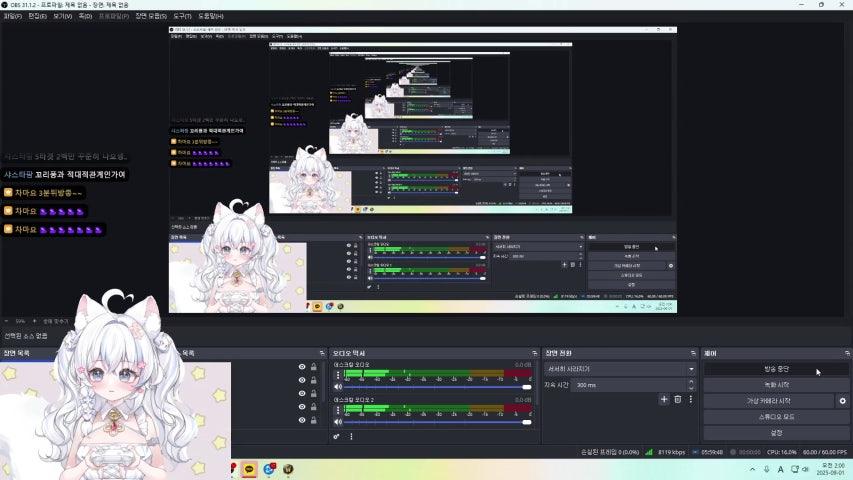Screen dimensions: 853x480
Task: Hide the third source with its eye
Action: point(302,393)
